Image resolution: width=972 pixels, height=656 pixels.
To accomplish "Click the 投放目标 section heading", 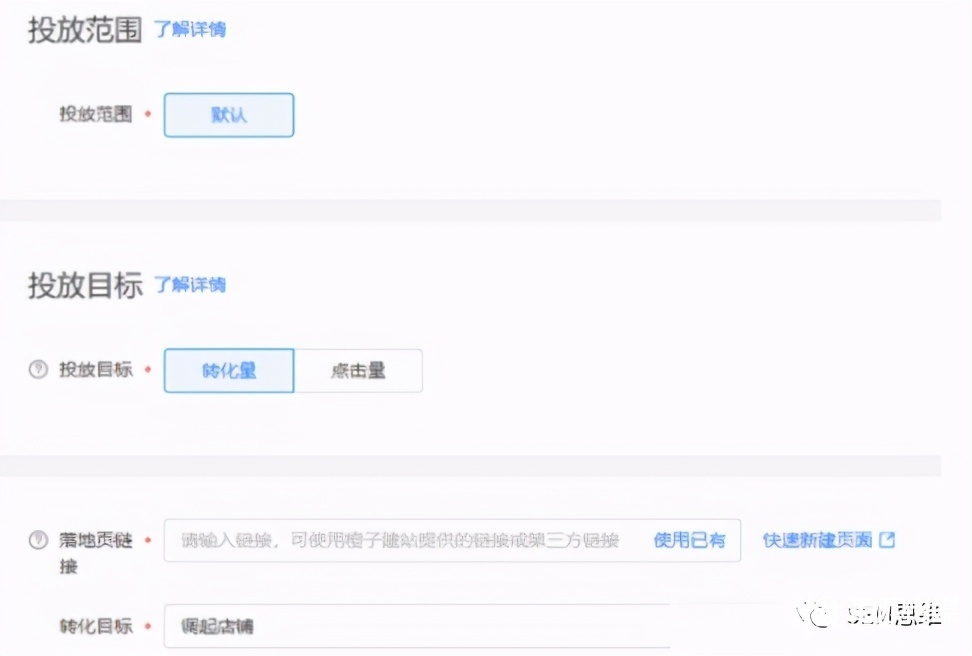I will tap(86, 285).
